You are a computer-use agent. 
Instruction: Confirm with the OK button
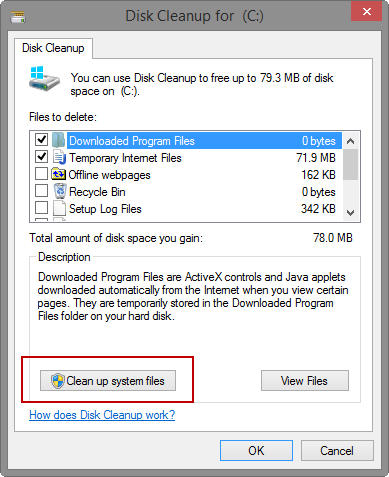click(256, 451)
